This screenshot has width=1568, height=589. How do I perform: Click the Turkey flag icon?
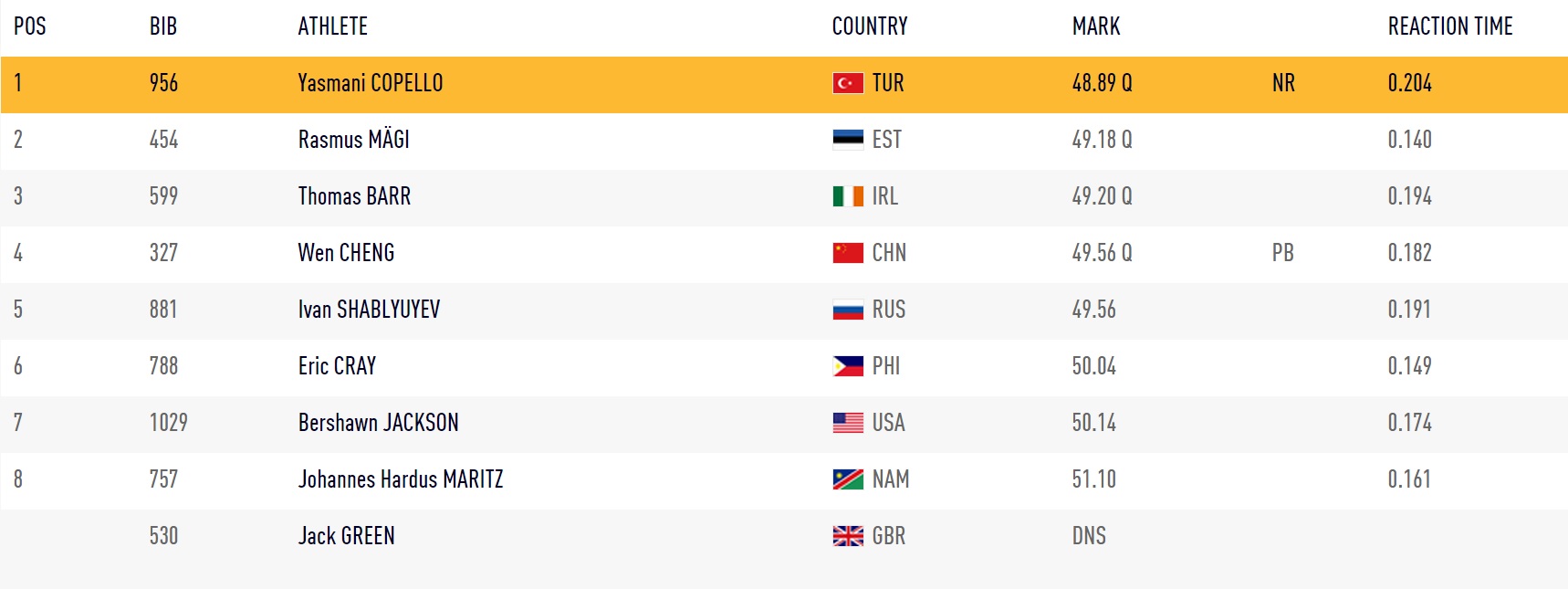(848, 83)
